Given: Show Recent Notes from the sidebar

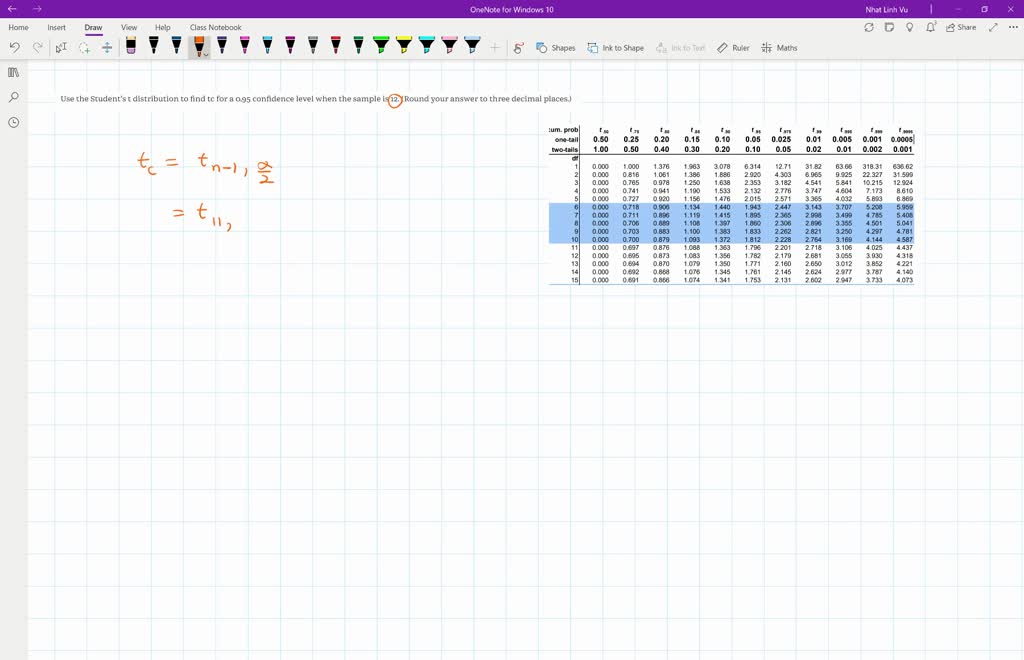Looking at the screenshot, I should pyautogui.click(x=13, y=122).
